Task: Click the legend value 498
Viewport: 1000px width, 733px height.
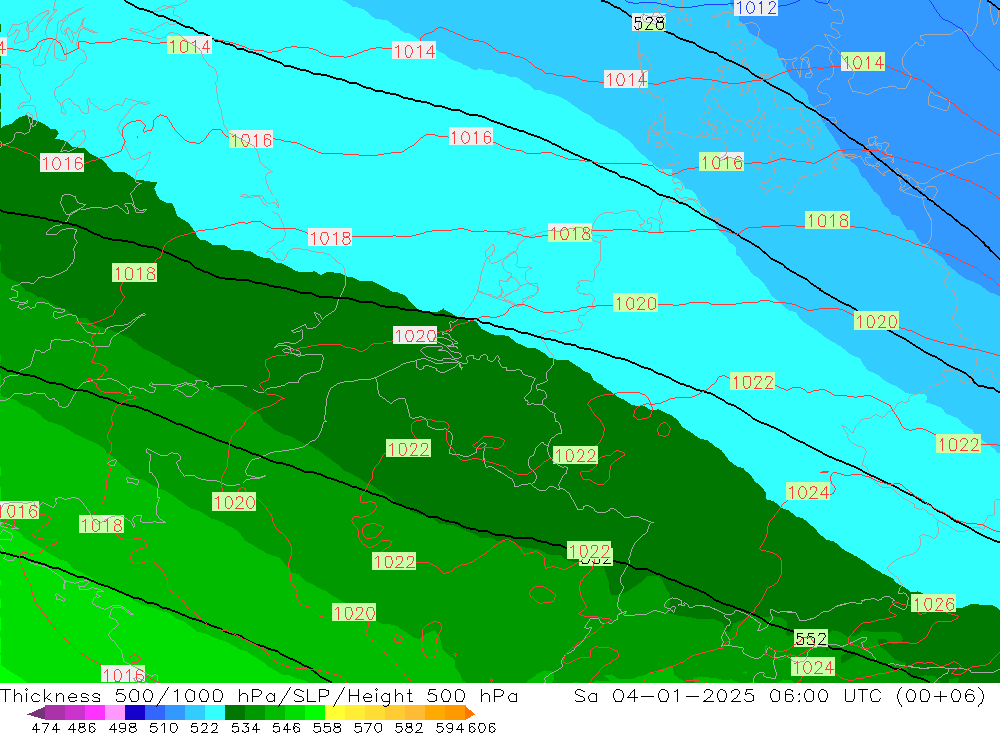Action: coord(123,727)
